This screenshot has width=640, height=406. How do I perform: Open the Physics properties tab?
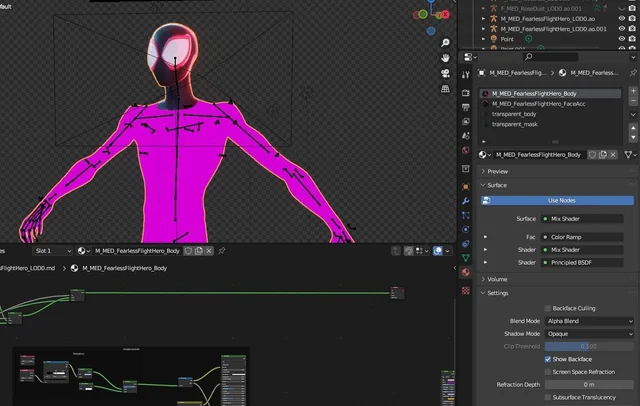(x=466, y=229)
